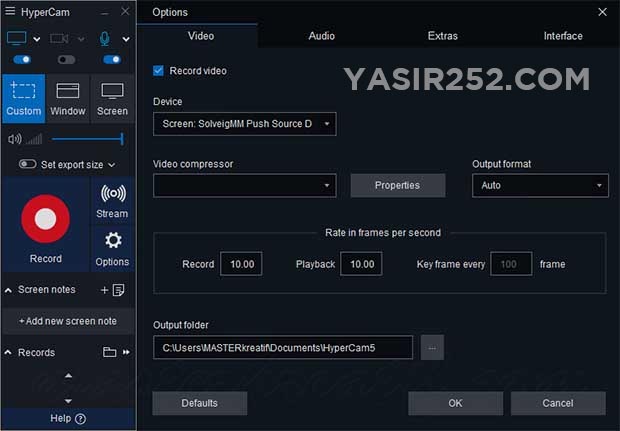Viewport: 620px width, 431px height.
Task: Click the Record frame rate field
Action: (x=241, y=264)
